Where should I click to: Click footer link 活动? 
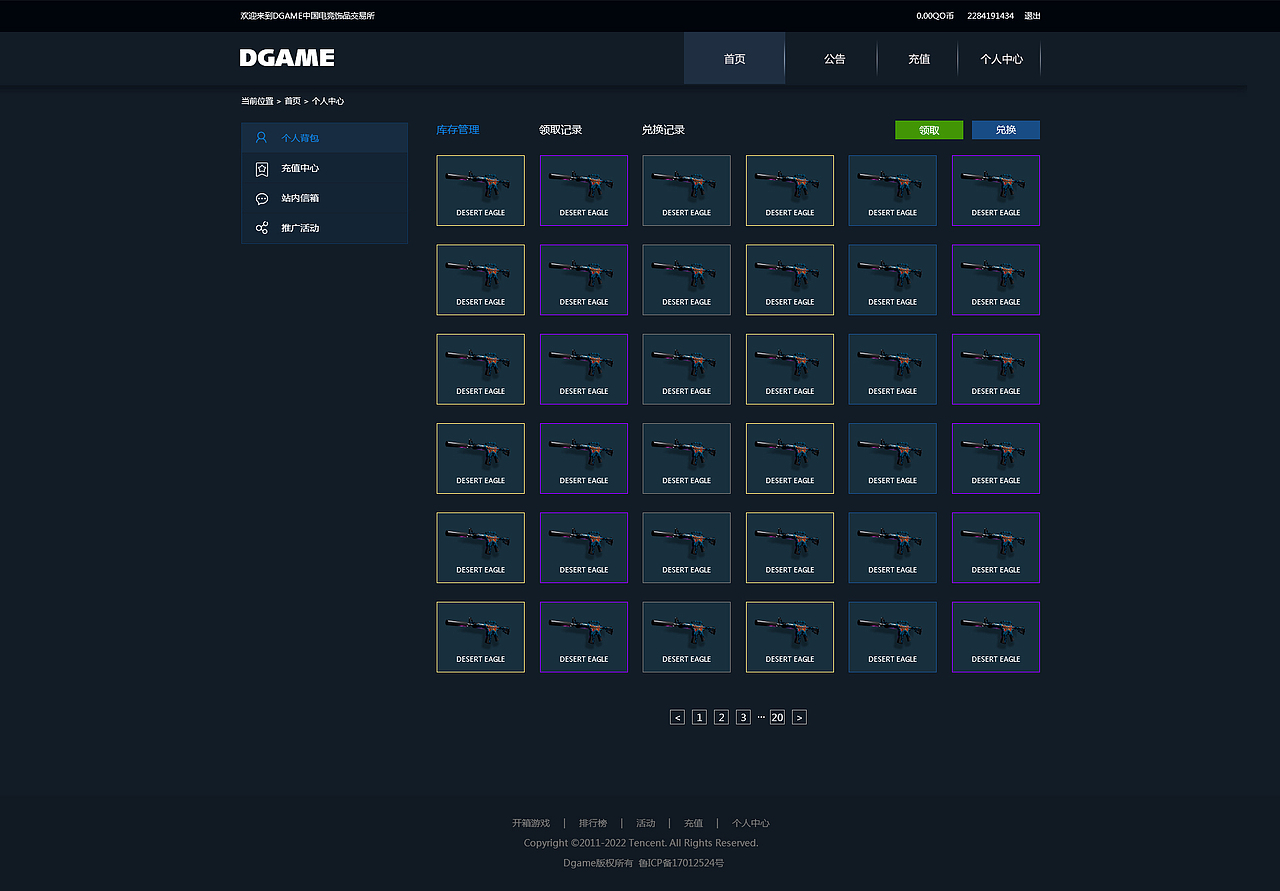click(646, 823)
